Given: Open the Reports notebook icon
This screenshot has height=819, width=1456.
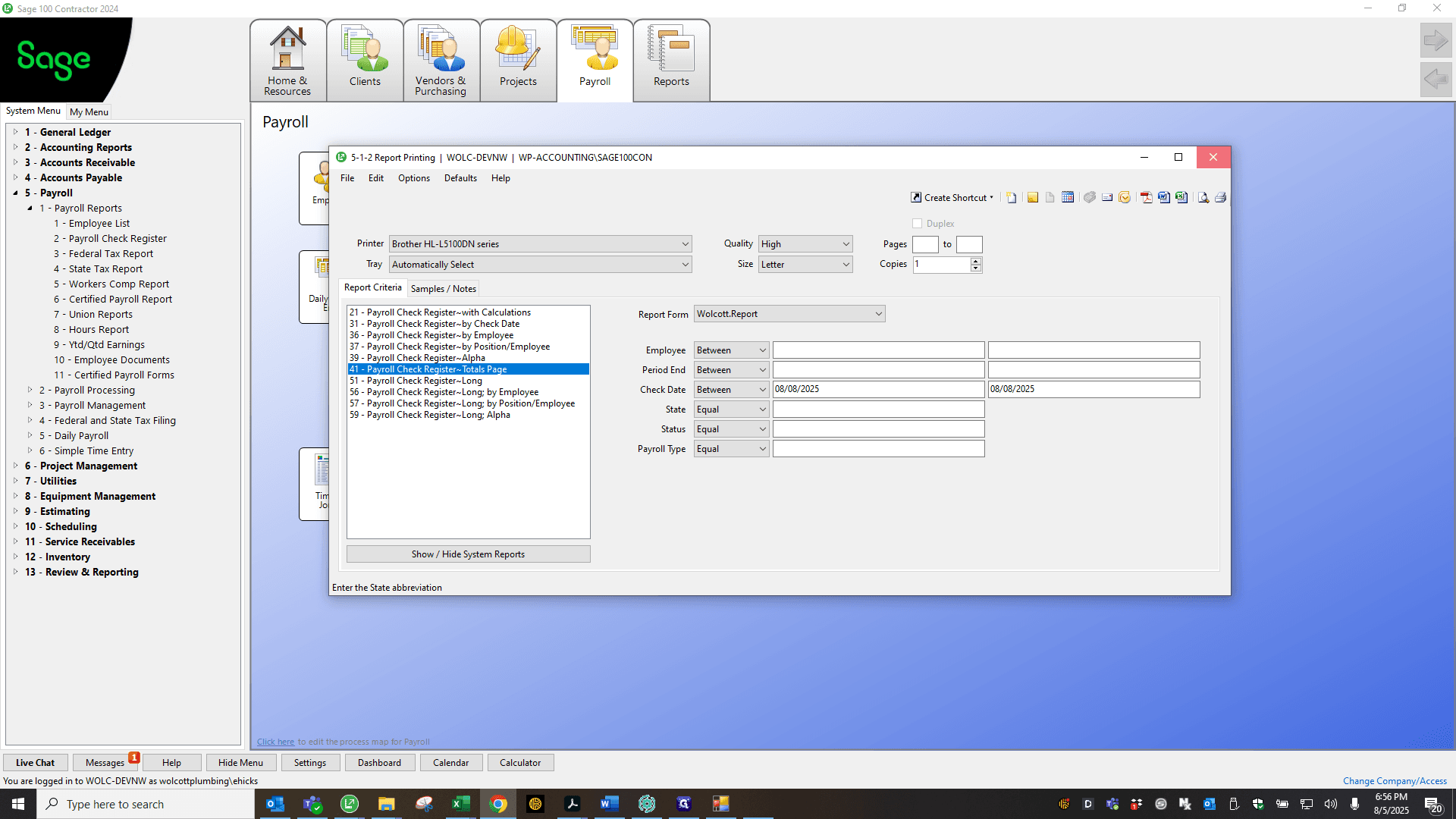Looking at the screenshot, I should click(x=671, y=61).
